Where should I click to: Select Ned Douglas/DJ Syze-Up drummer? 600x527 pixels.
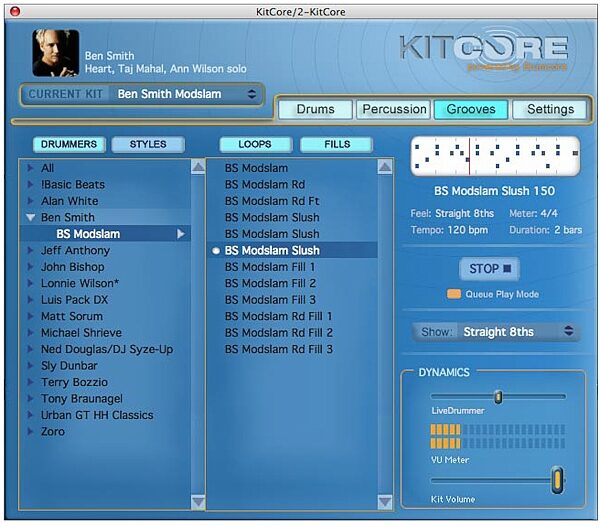click(107, 349)
